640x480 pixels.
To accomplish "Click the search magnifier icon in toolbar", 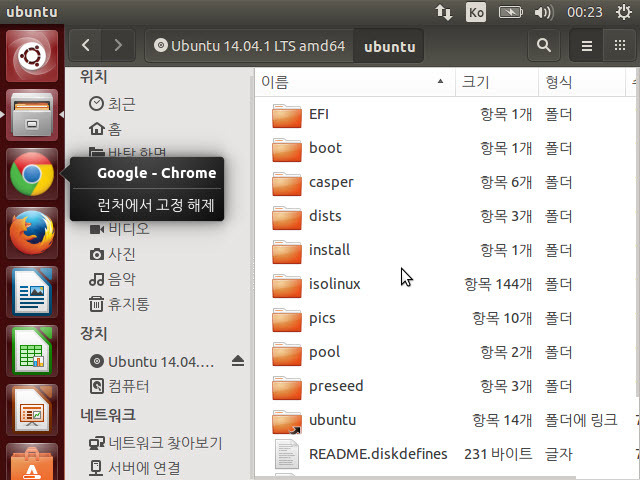I will pos(543,45).
